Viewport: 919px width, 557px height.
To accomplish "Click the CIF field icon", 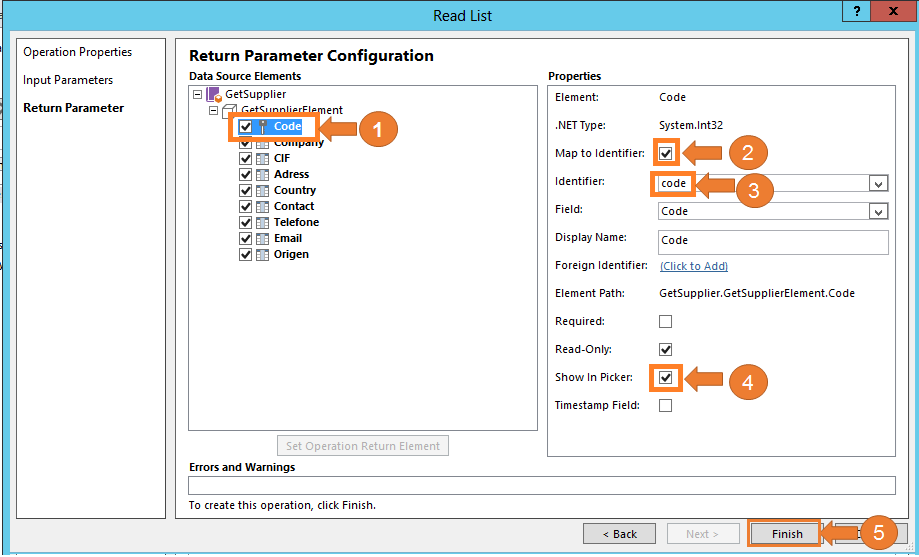I will pyautogui.click(x=262, y=158).
